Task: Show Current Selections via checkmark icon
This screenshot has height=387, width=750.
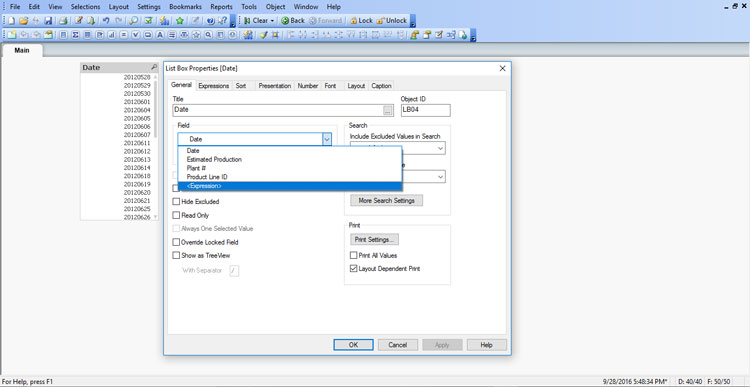Action: (x=148, y=21)
